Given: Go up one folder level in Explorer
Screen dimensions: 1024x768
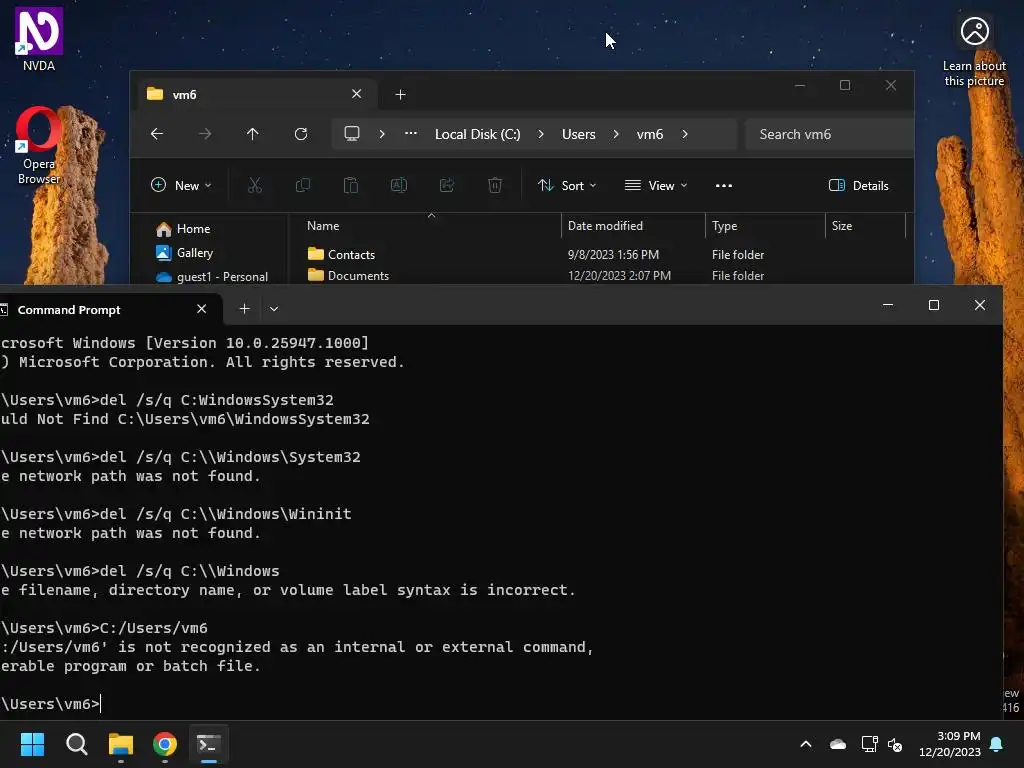Looking at the screenshot, I should point(253,134).
